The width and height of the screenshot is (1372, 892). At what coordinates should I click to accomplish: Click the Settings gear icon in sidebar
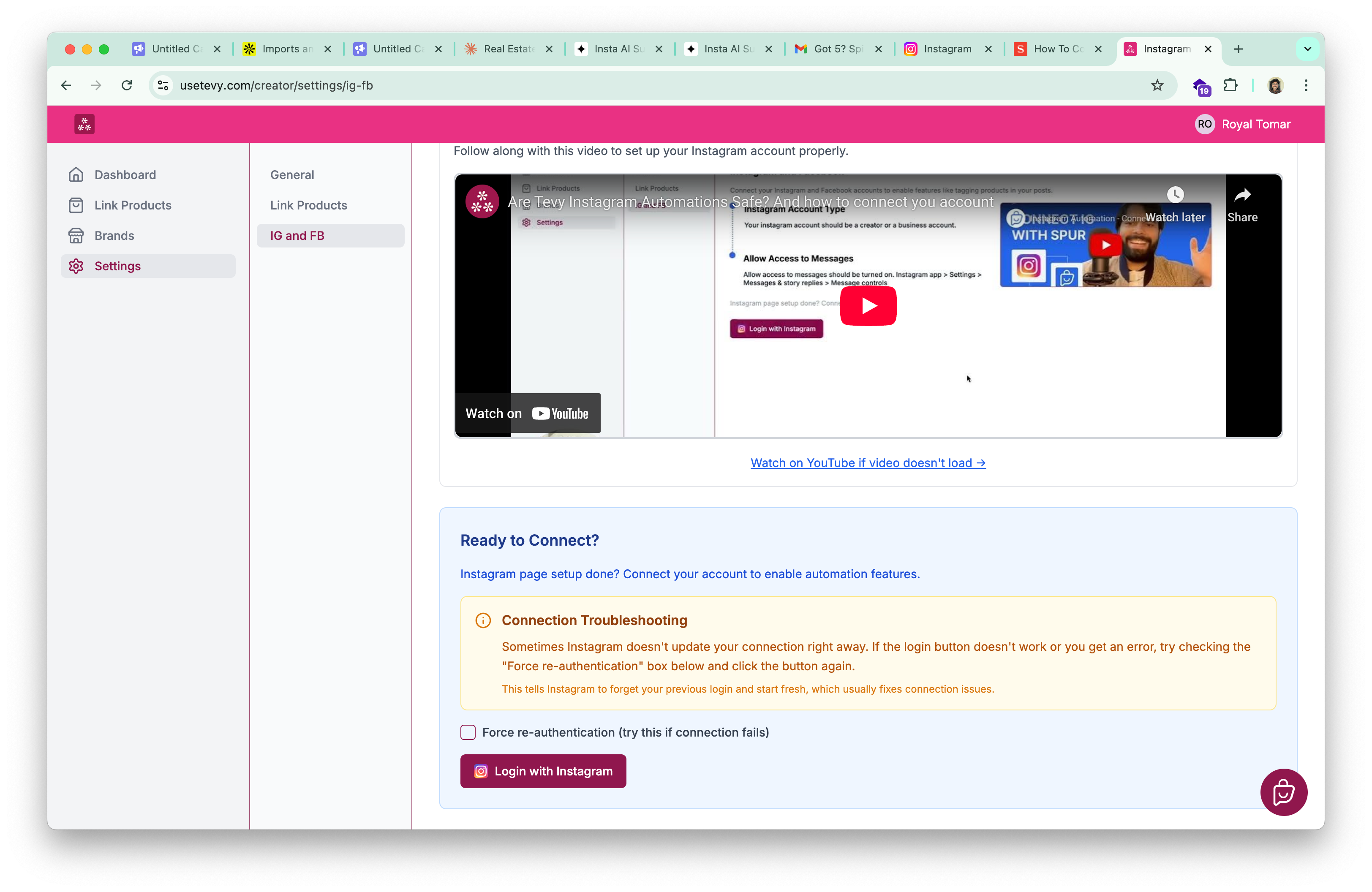pos(76,266)
